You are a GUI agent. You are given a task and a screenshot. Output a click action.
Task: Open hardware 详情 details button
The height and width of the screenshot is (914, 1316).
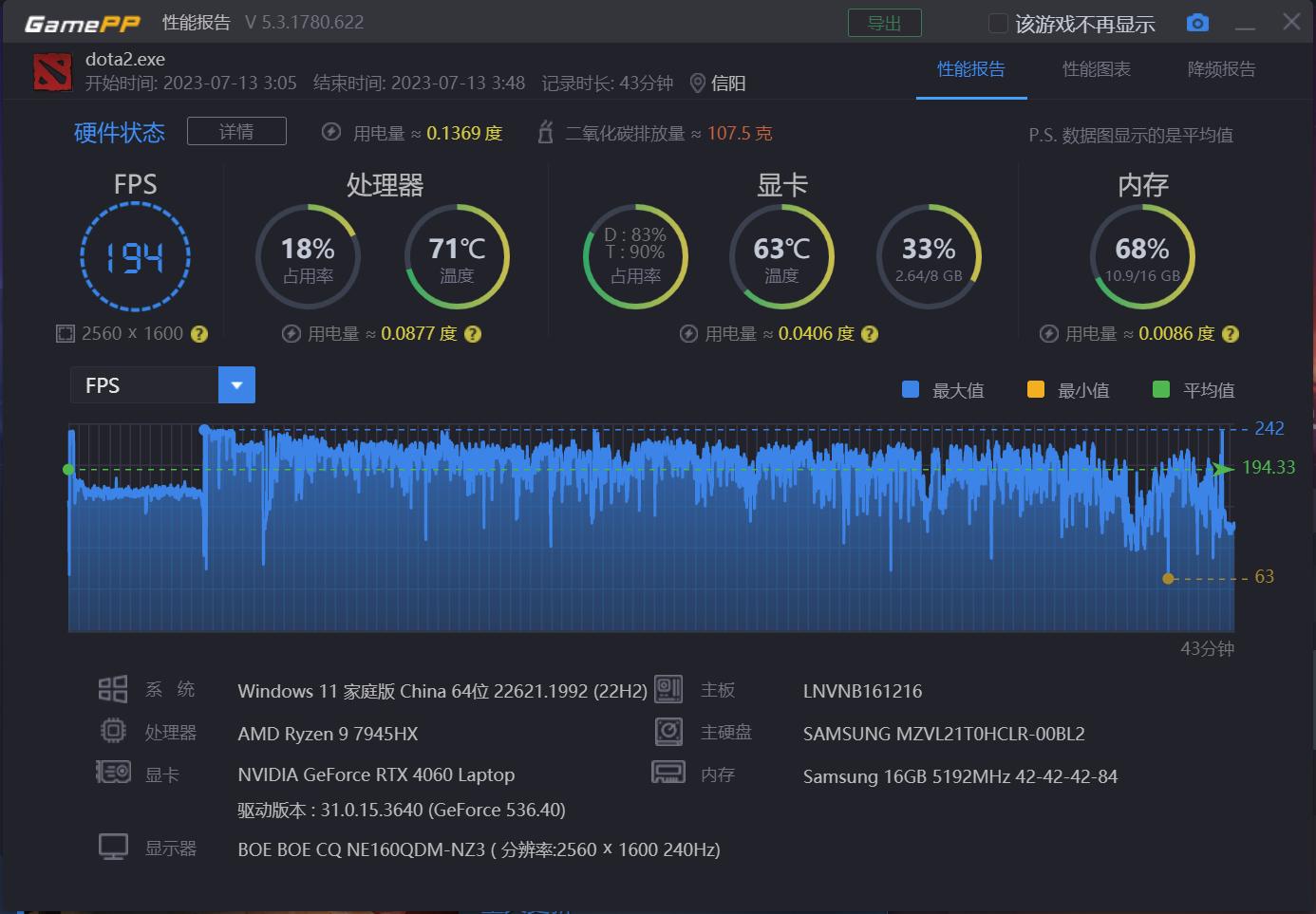click(x=236, y=131)
